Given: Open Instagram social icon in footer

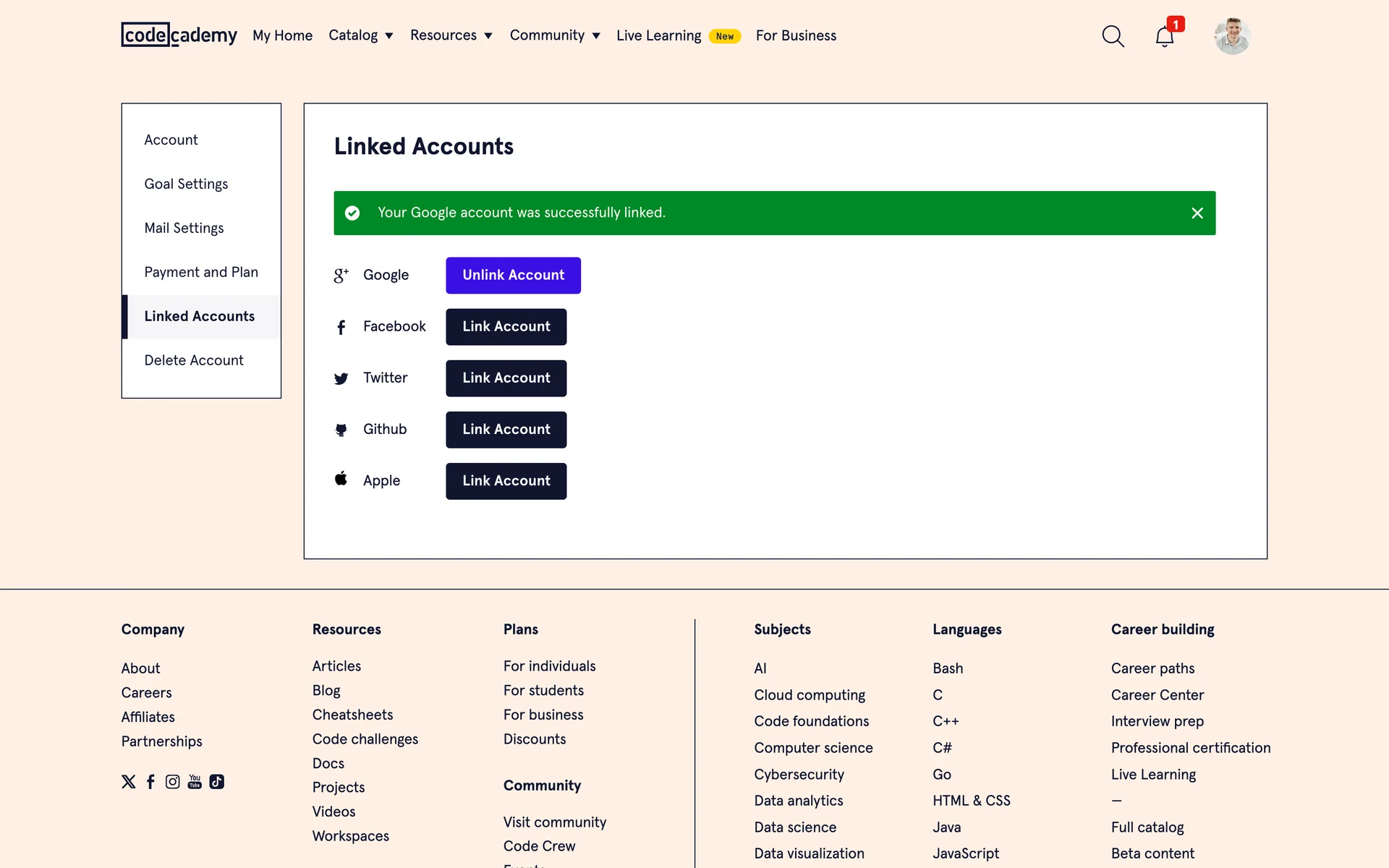Looking at the screenshot, I should coord(172,782).
